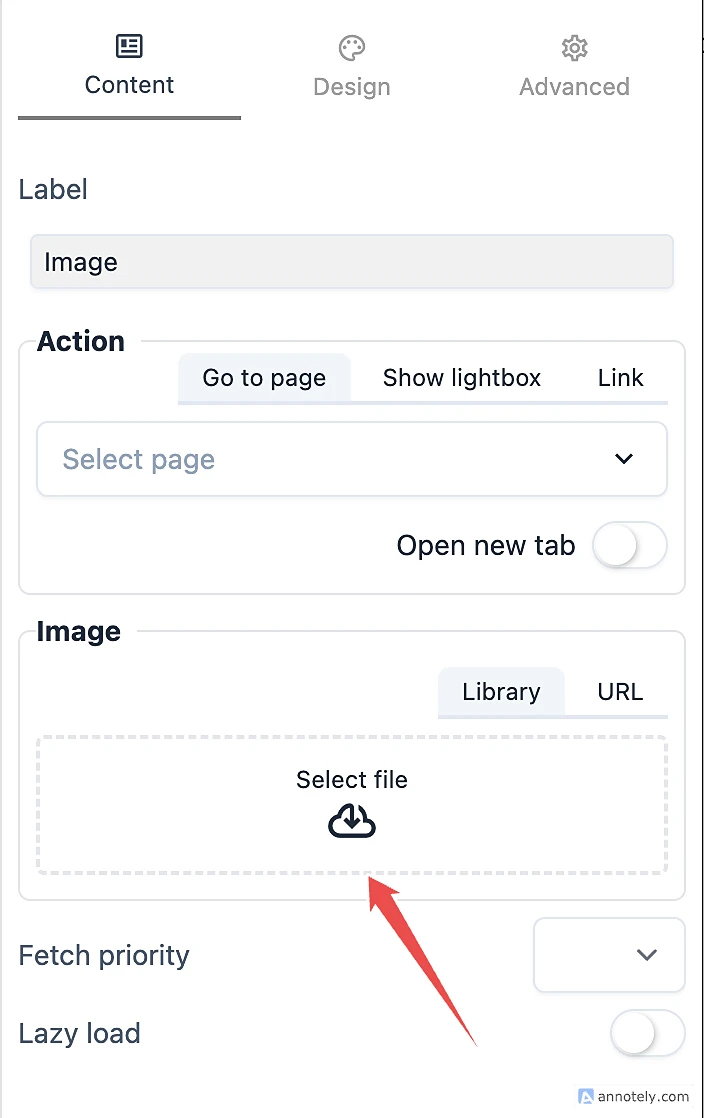Switch image source to URL
The image size is (704, 1118).
pos(620,692)
